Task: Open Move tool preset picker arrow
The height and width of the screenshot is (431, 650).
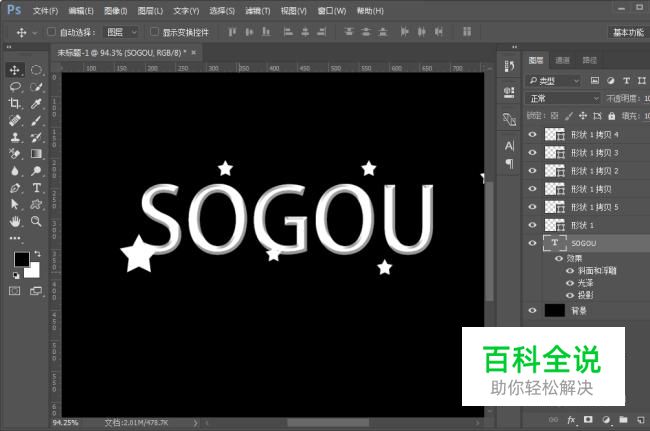Action: (x=35, y=33)
